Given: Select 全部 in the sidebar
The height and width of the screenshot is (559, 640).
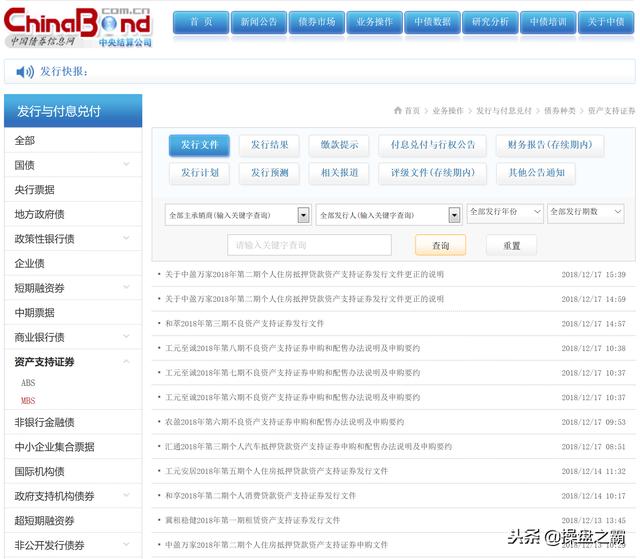Looking at the screenshot, I should (x=24, y=141).
